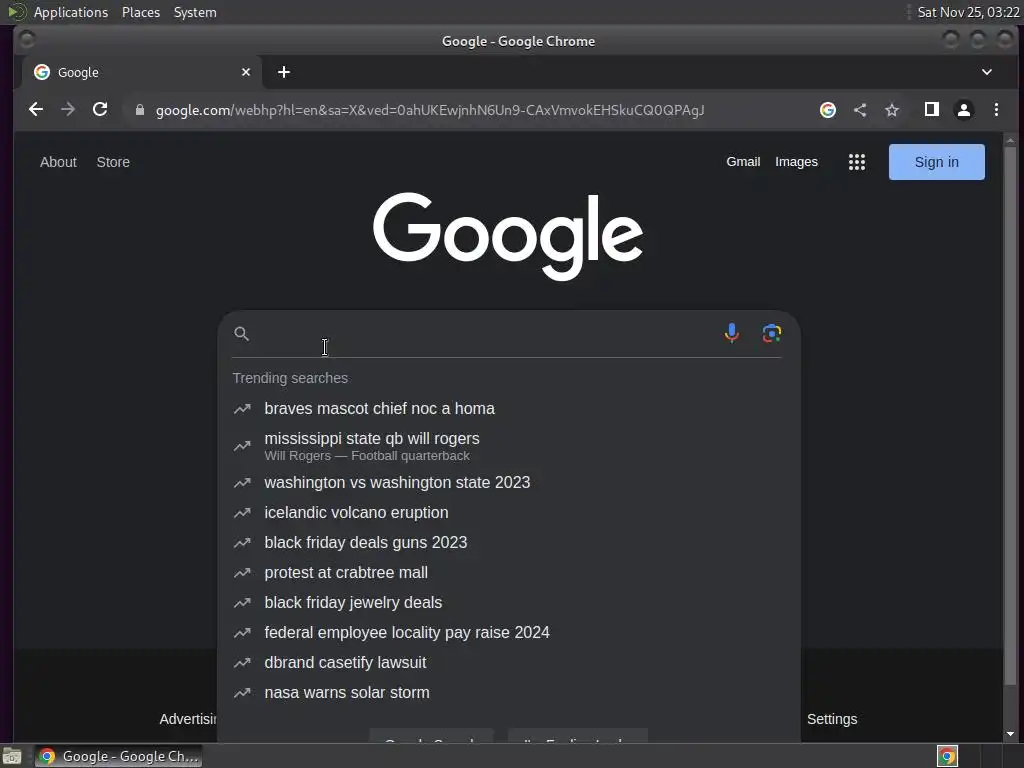Click the clock showing Sat Nov 25
The image size is (1024, 768).
coord(968,12)
